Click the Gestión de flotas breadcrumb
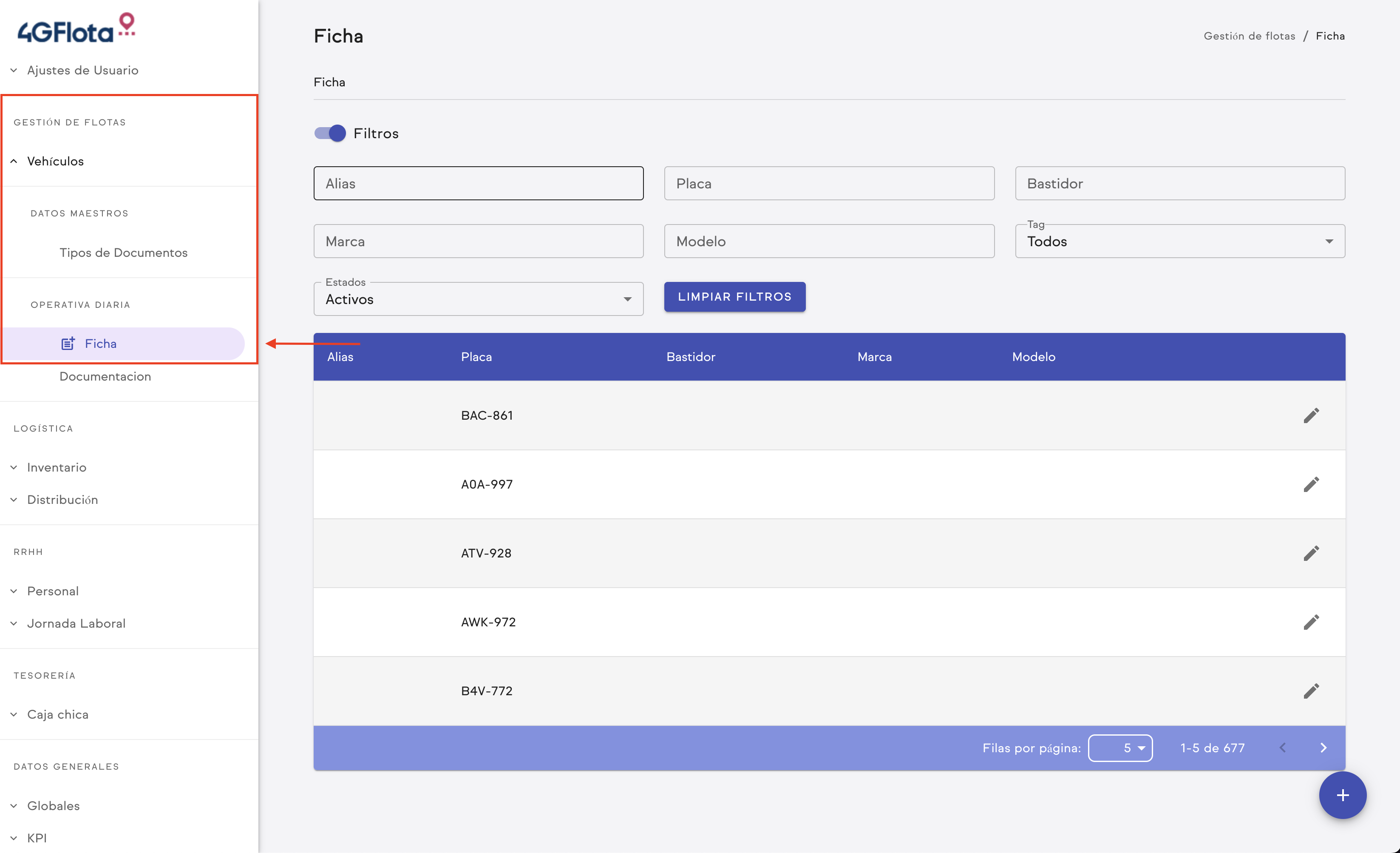1400x853 pixels. [1249, 36]
